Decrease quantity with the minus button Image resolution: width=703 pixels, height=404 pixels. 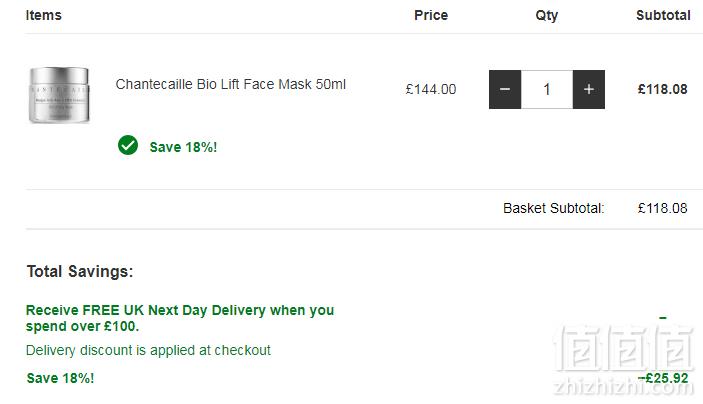(505, 89)
